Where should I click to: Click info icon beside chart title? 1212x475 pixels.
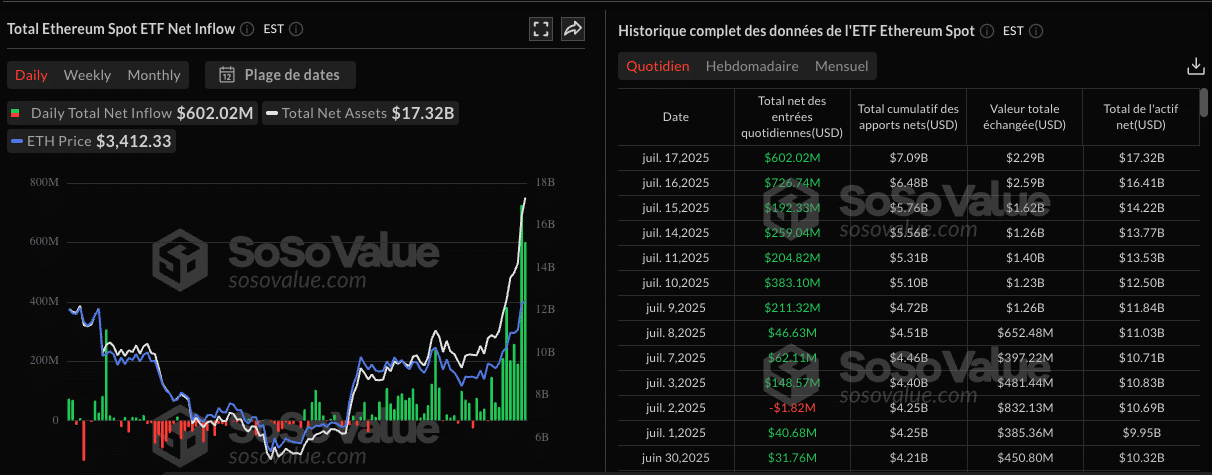(247, 29)
